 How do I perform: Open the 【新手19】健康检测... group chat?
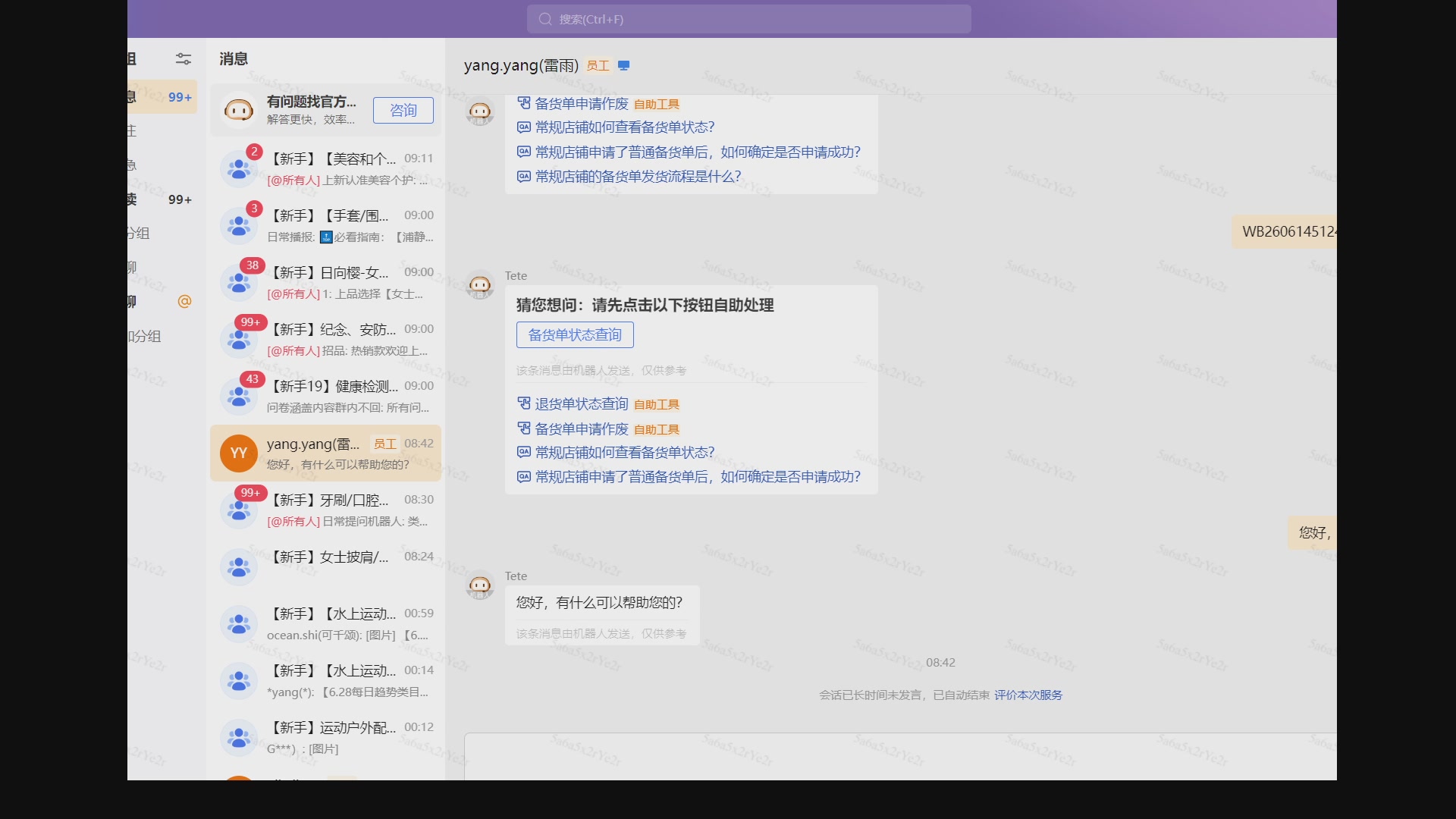[325, 396]
